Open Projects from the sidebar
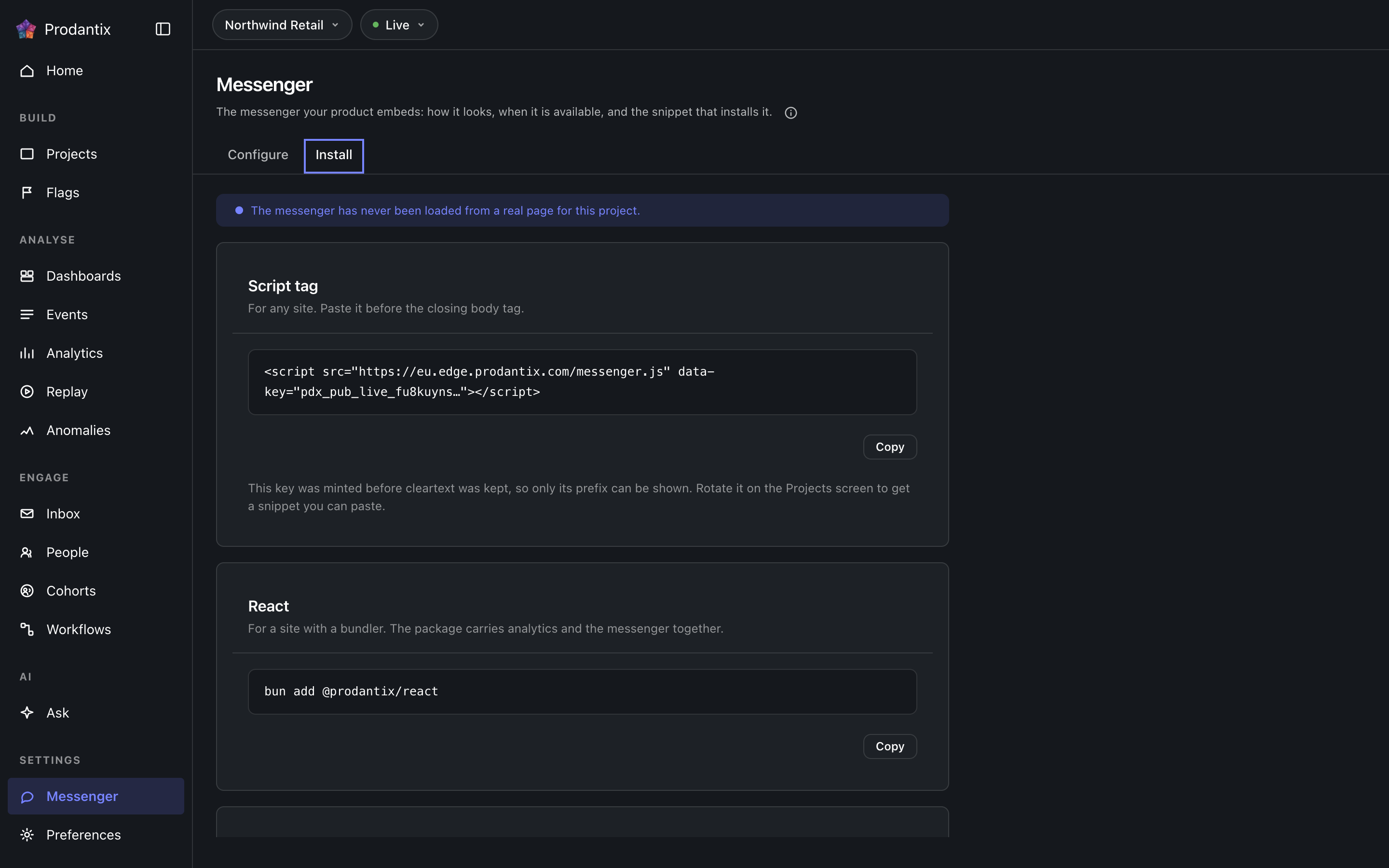The width and height of the screenshot is (1389, 868). 96,154
